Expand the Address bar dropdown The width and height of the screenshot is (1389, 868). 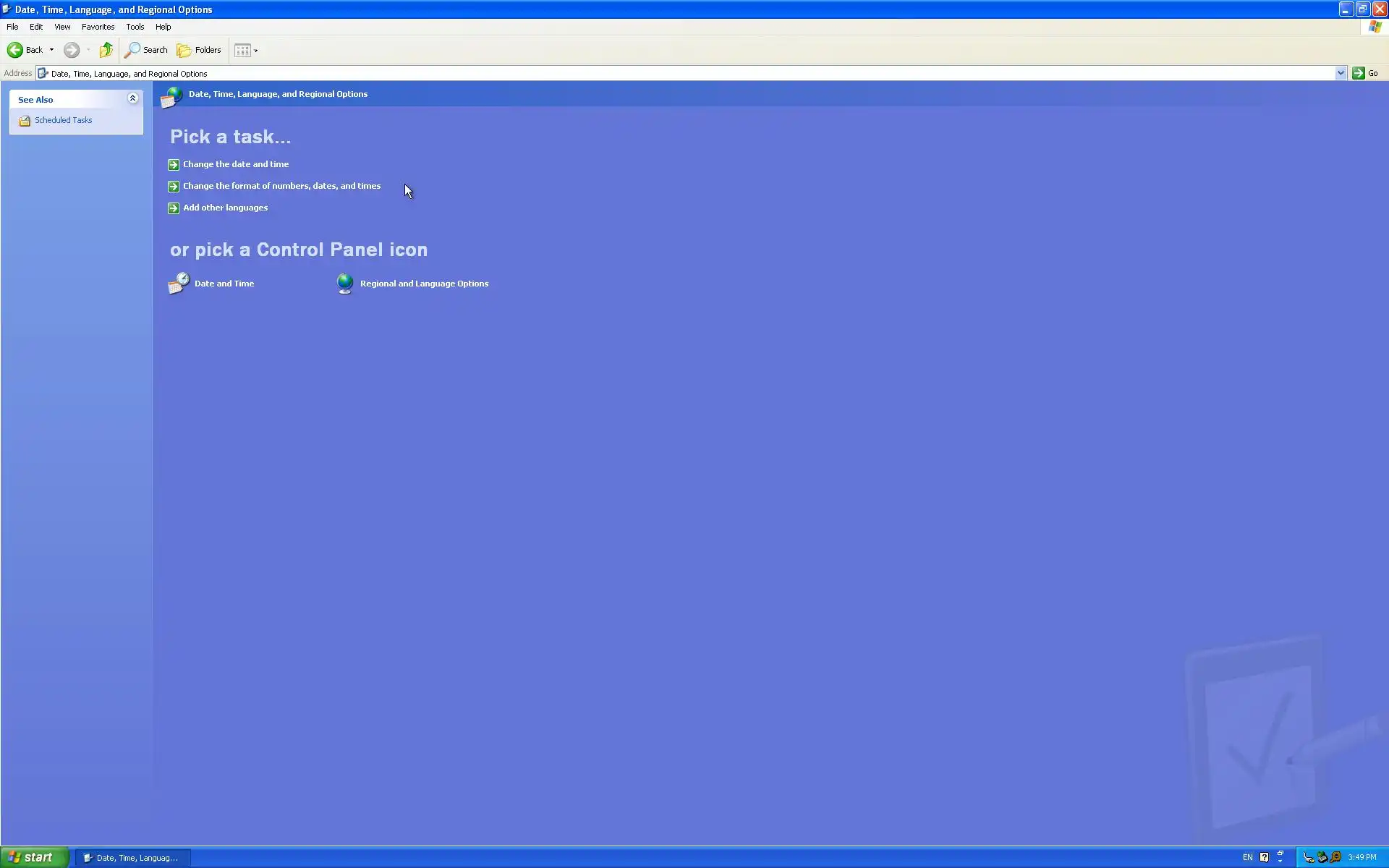click(1340, 73)
